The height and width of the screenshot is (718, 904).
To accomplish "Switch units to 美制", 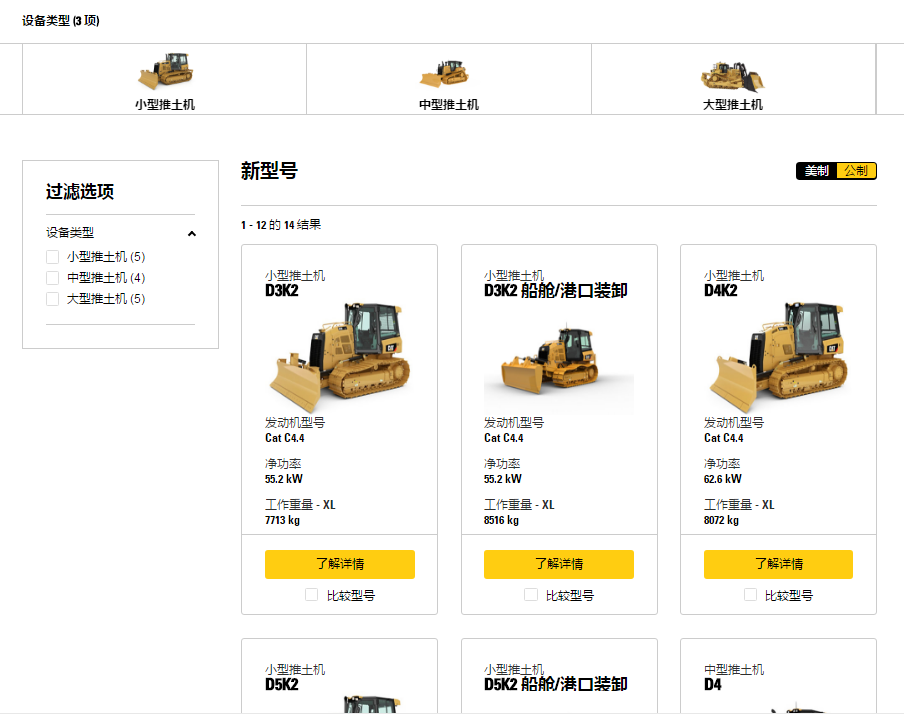I will coord(817,171).
